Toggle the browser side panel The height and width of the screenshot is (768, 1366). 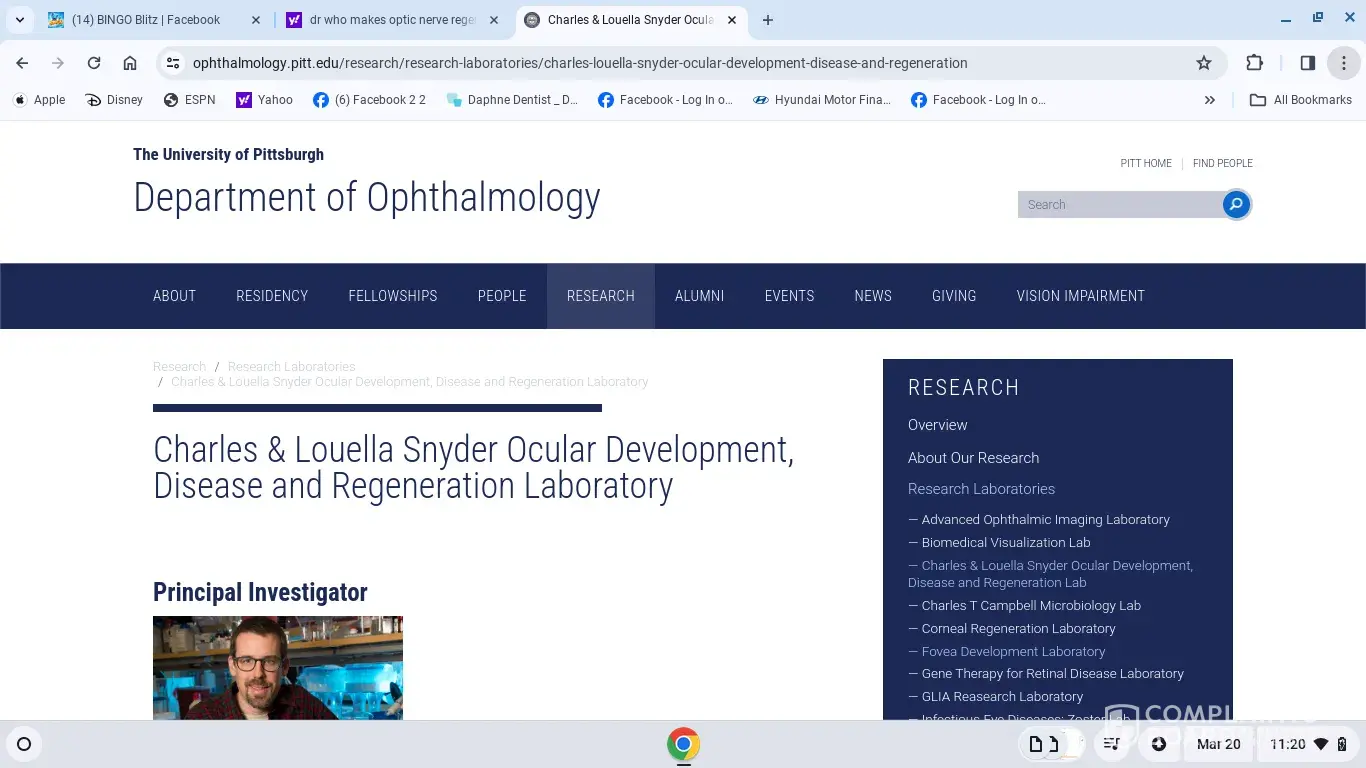click(1307, 63)
